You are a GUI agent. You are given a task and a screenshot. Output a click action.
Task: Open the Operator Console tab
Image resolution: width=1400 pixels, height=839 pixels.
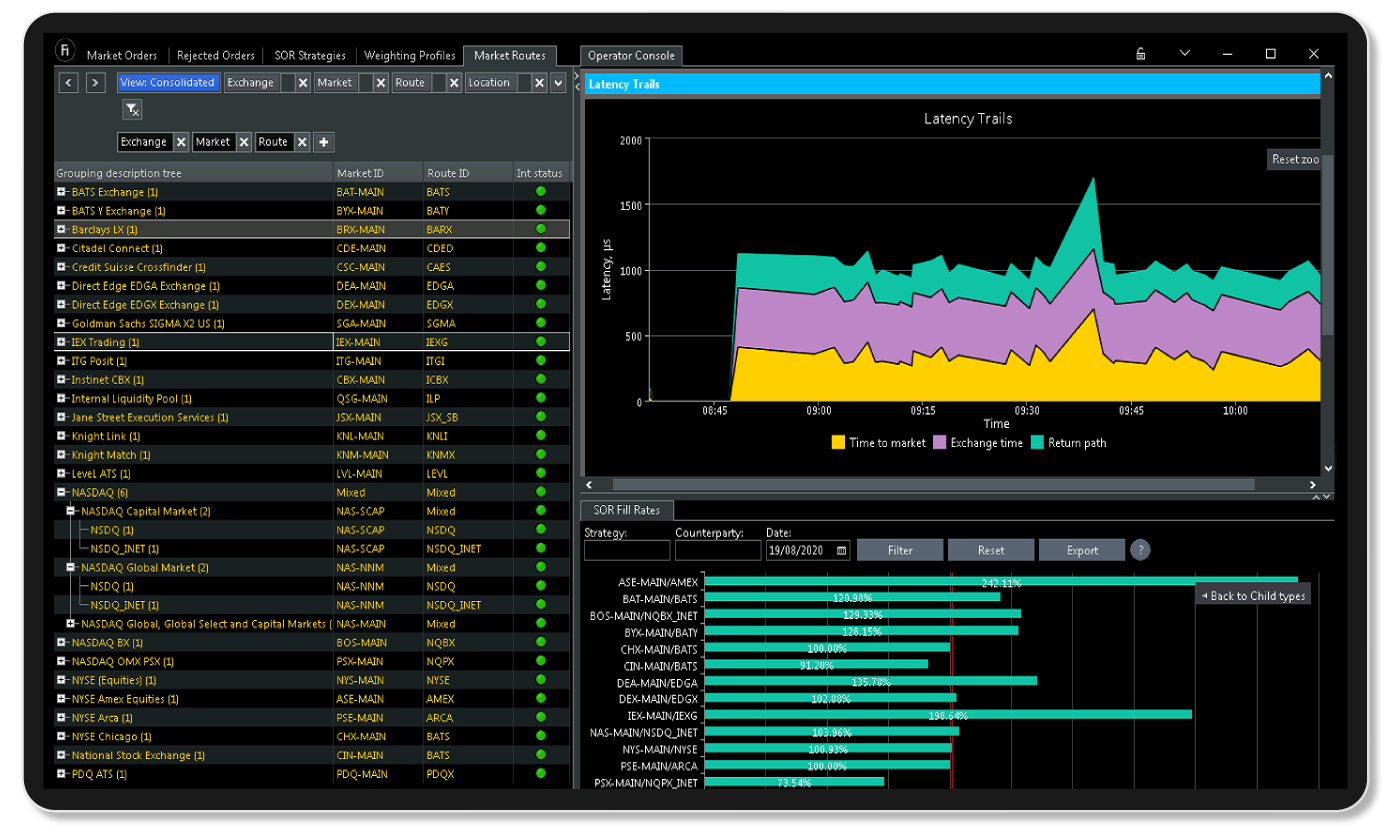coord(631,56)
